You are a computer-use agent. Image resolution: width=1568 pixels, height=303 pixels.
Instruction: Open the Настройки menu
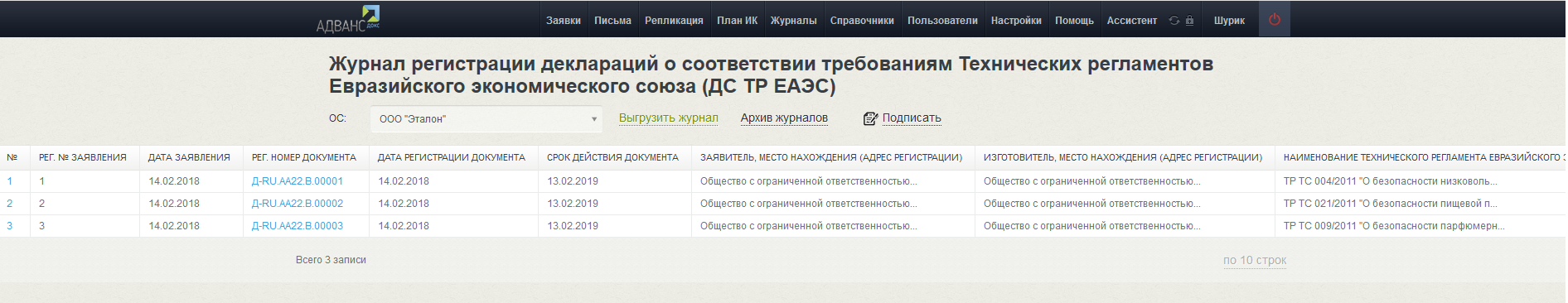pos(1016,21)
